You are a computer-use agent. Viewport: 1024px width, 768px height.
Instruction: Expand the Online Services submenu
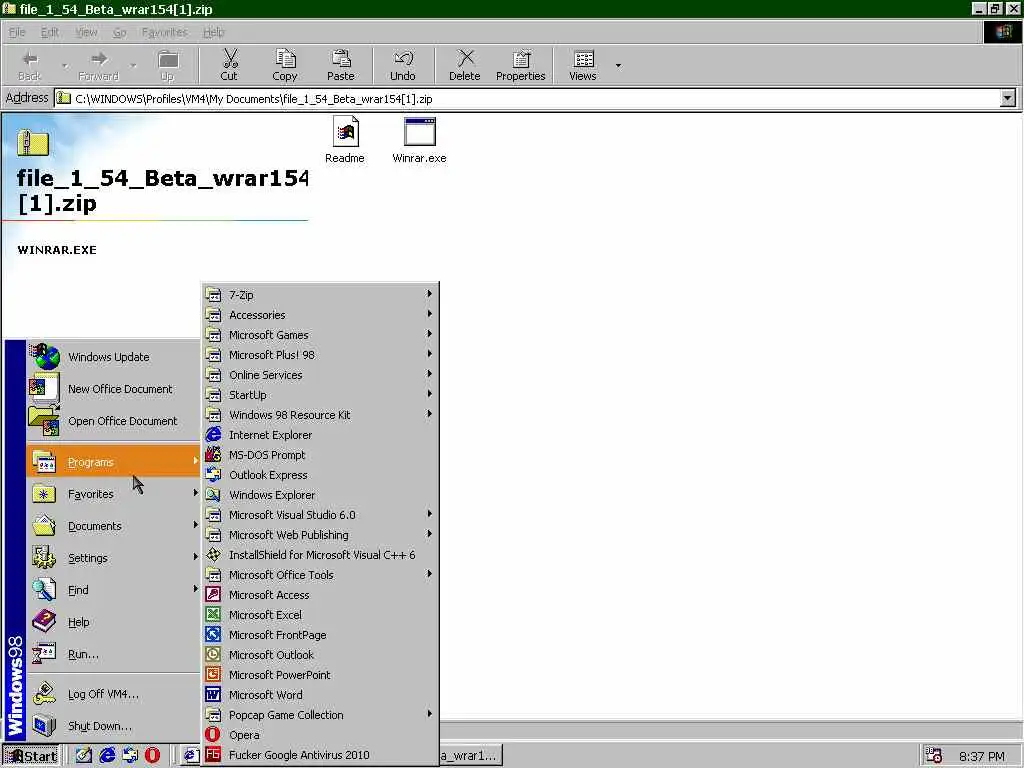click(320, 375)
